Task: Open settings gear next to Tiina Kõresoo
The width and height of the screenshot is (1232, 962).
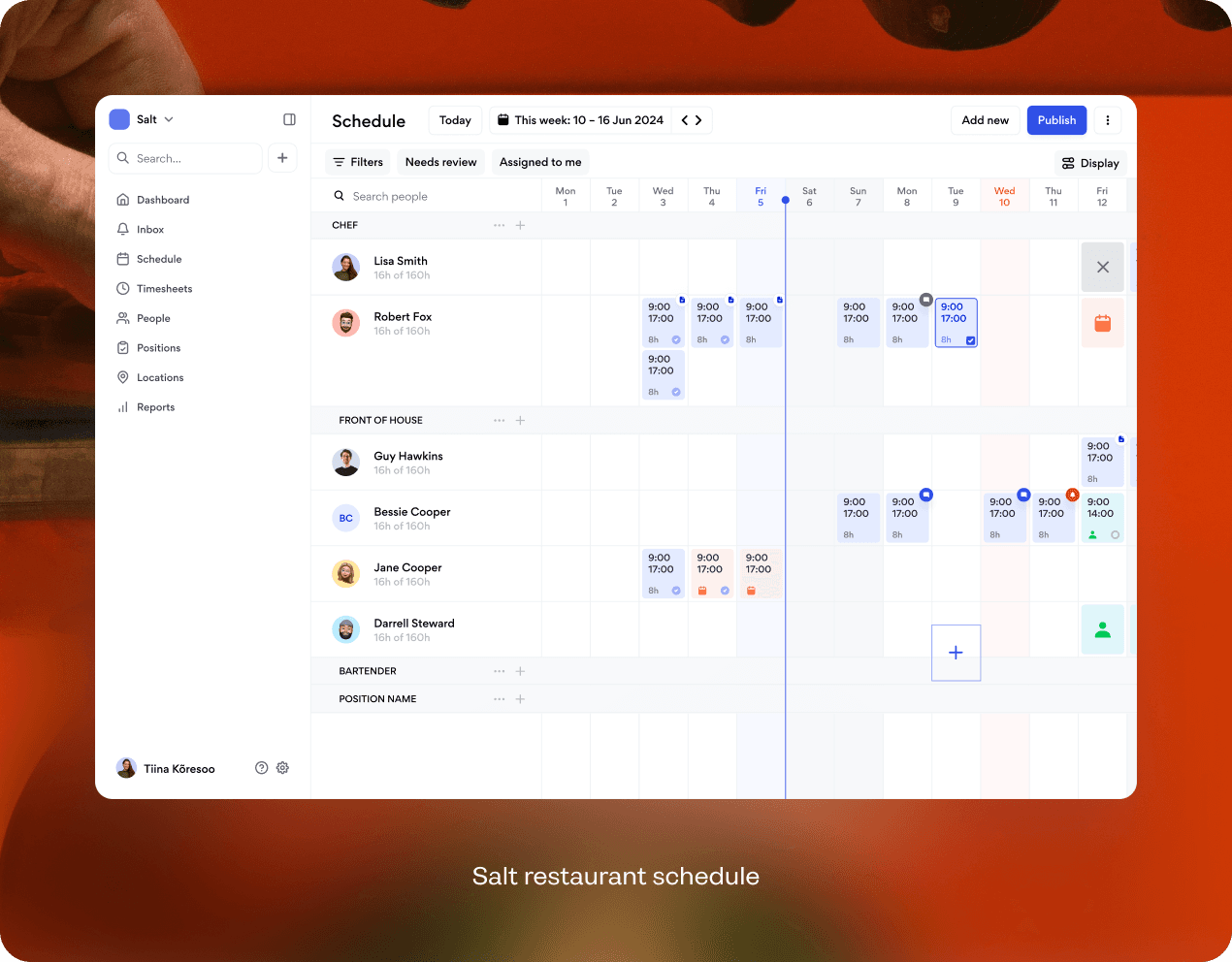Action: click(x=282, y=768)
